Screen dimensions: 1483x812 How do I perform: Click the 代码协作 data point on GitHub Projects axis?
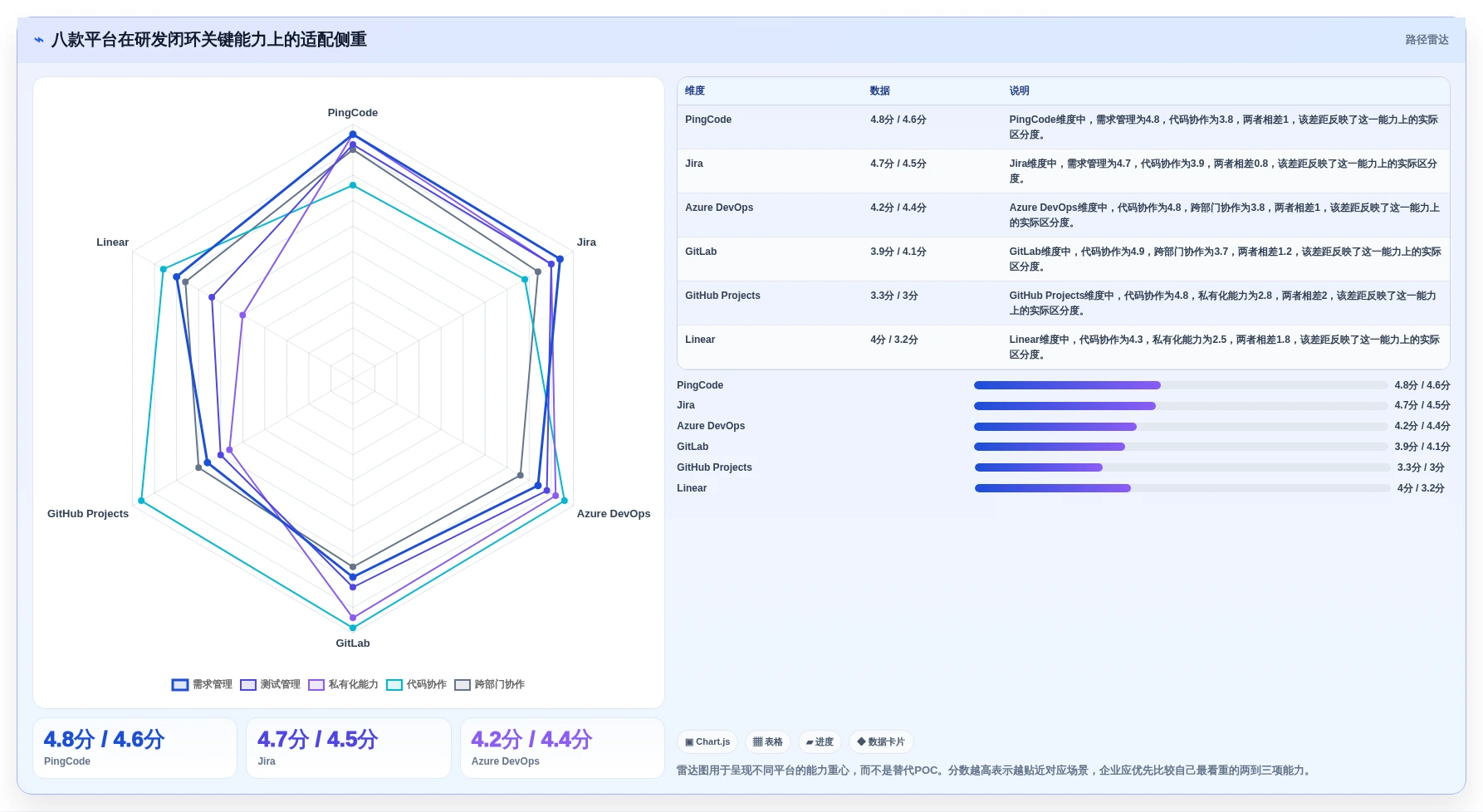141,501
